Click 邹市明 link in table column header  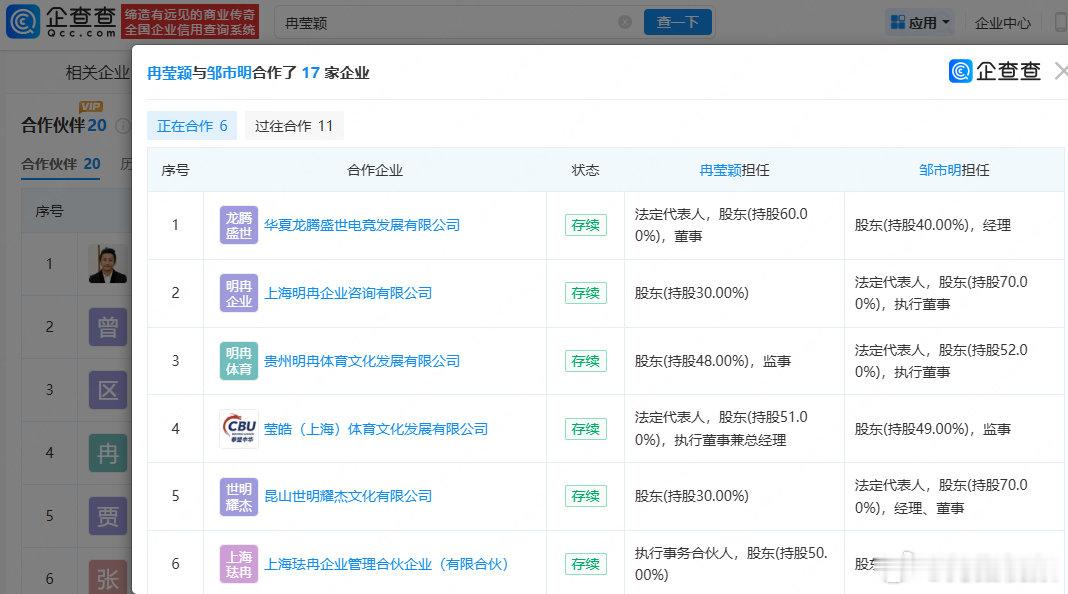[x=940, y=170]
